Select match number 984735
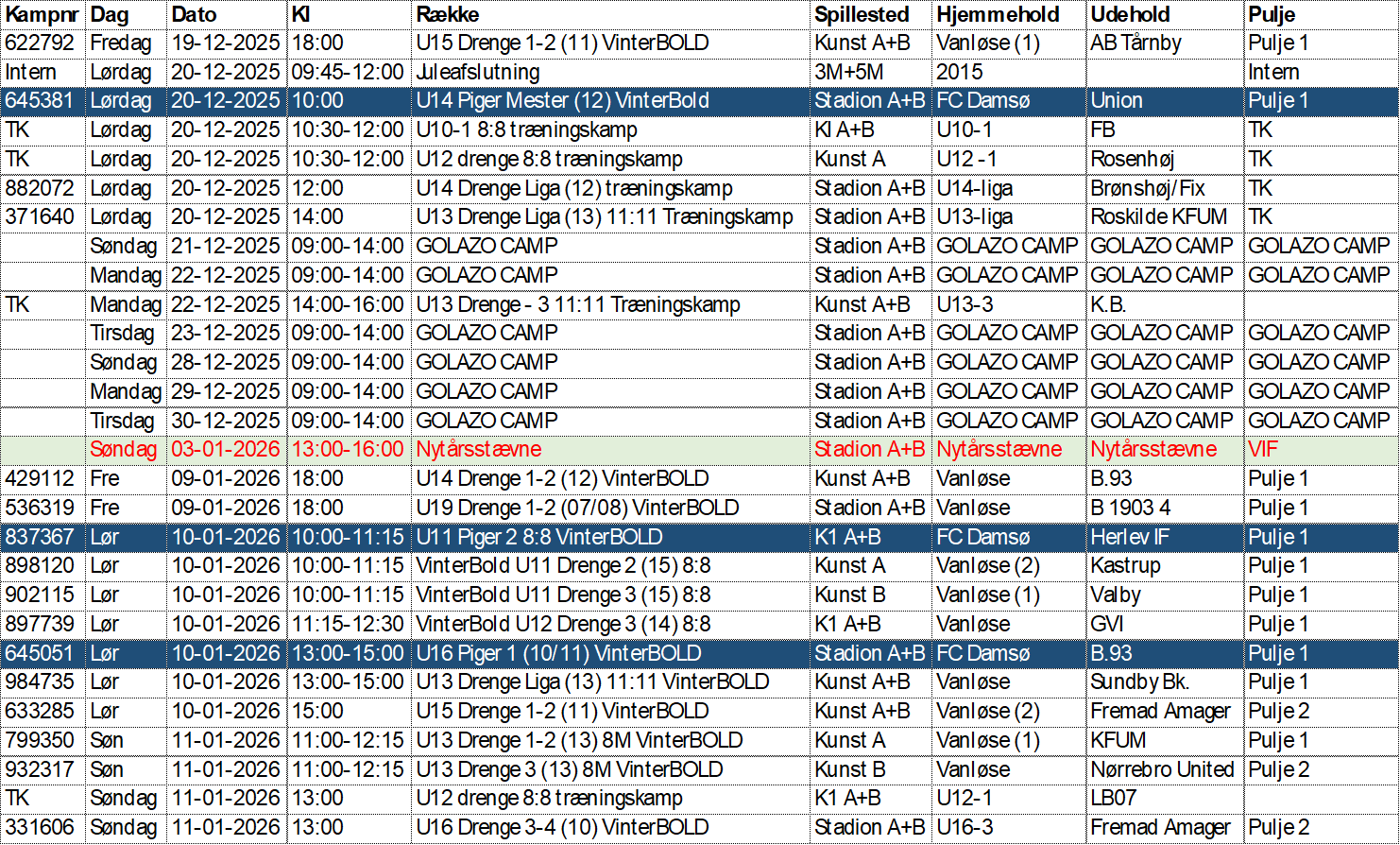This screenshot has width=1400, height=845. (41, 681)
